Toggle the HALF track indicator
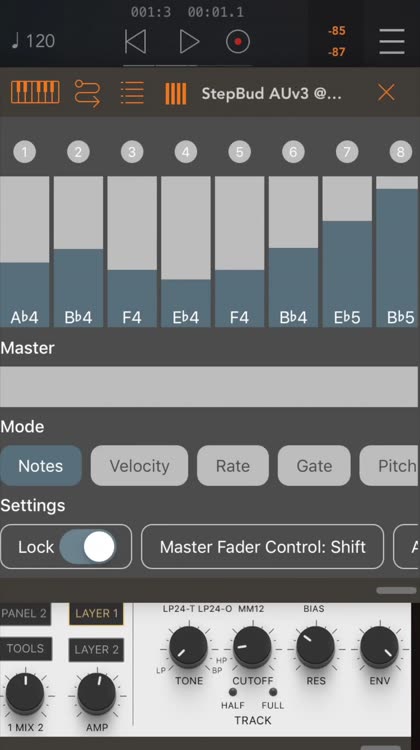The width and height of the screenshot is (420, 750). point(233,692)
